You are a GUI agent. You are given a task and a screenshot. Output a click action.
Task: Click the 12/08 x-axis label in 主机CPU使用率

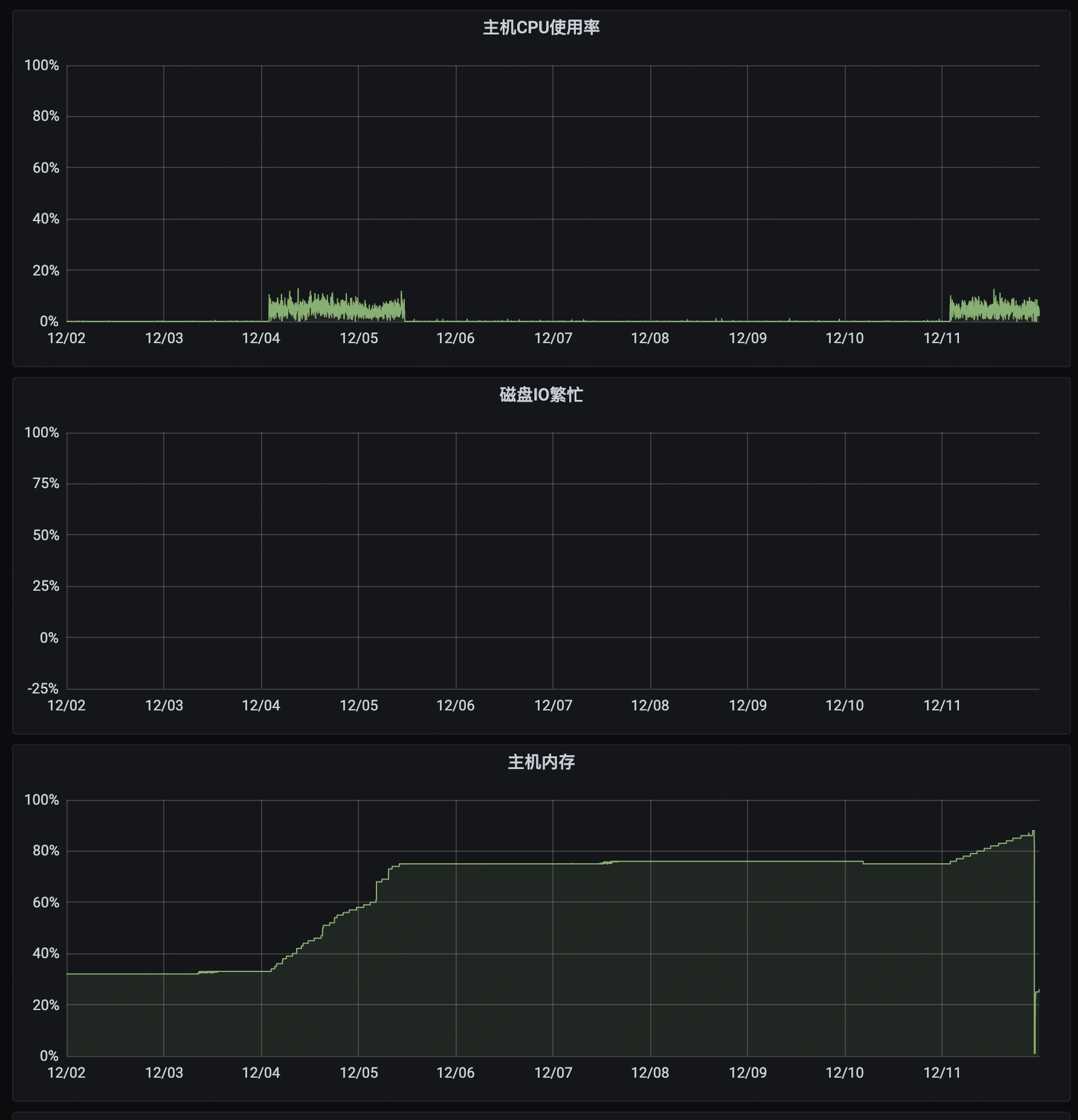coord(650,338)
